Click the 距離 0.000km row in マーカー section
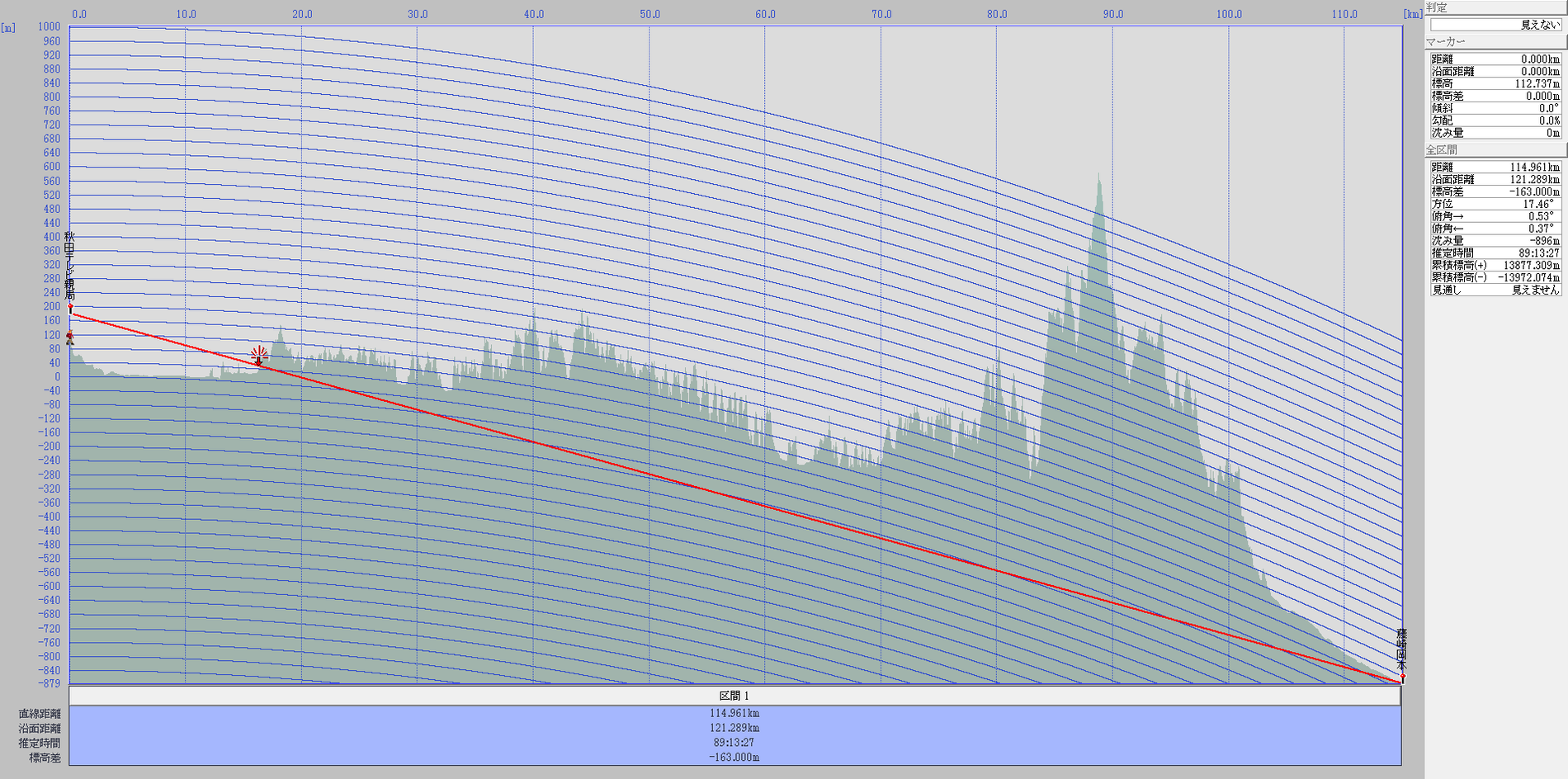1568x779 pixels. tap(1495, 59)
